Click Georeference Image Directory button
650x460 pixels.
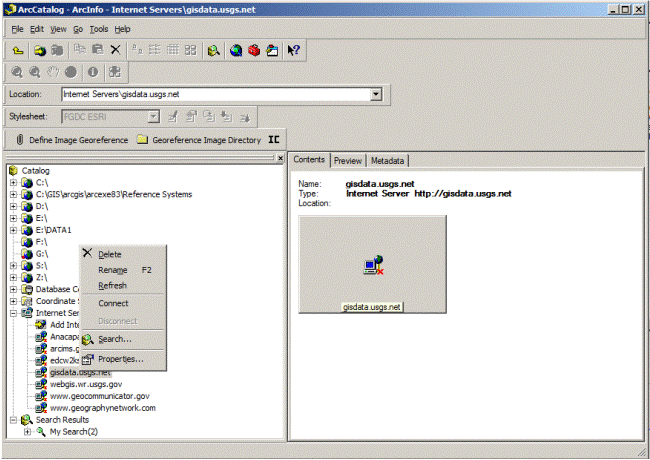click(x=199, y=140)
